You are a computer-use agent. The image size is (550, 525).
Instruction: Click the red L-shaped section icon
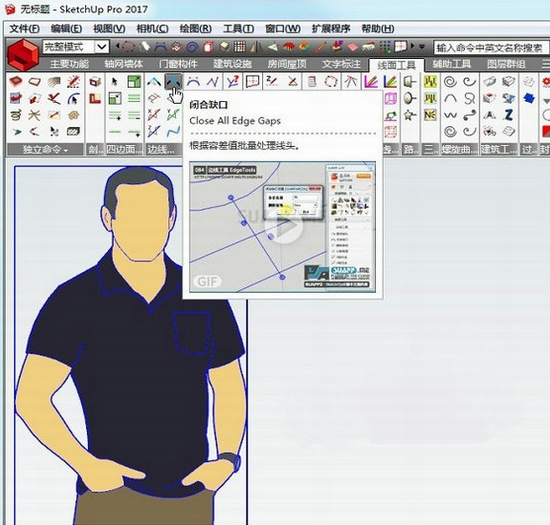(x=95, y=99)
